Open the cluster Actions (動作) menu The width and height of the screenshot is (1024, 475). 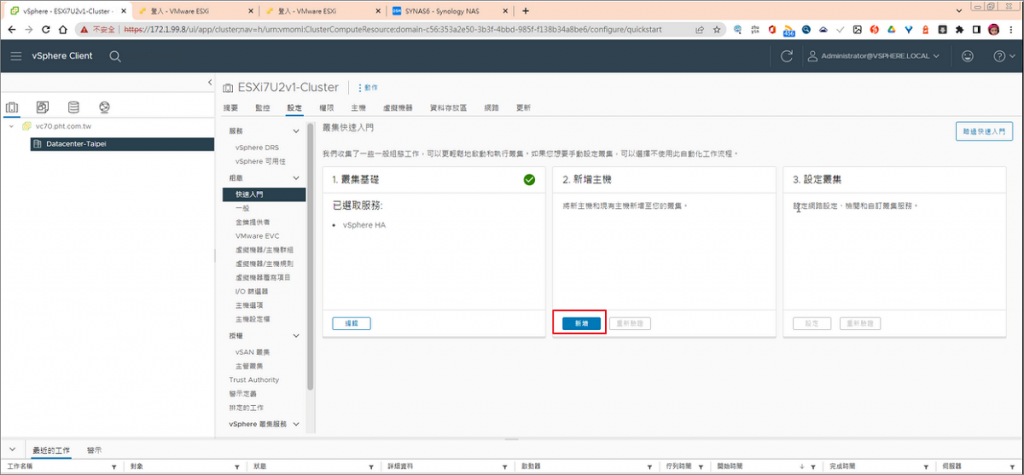point(368,88)
